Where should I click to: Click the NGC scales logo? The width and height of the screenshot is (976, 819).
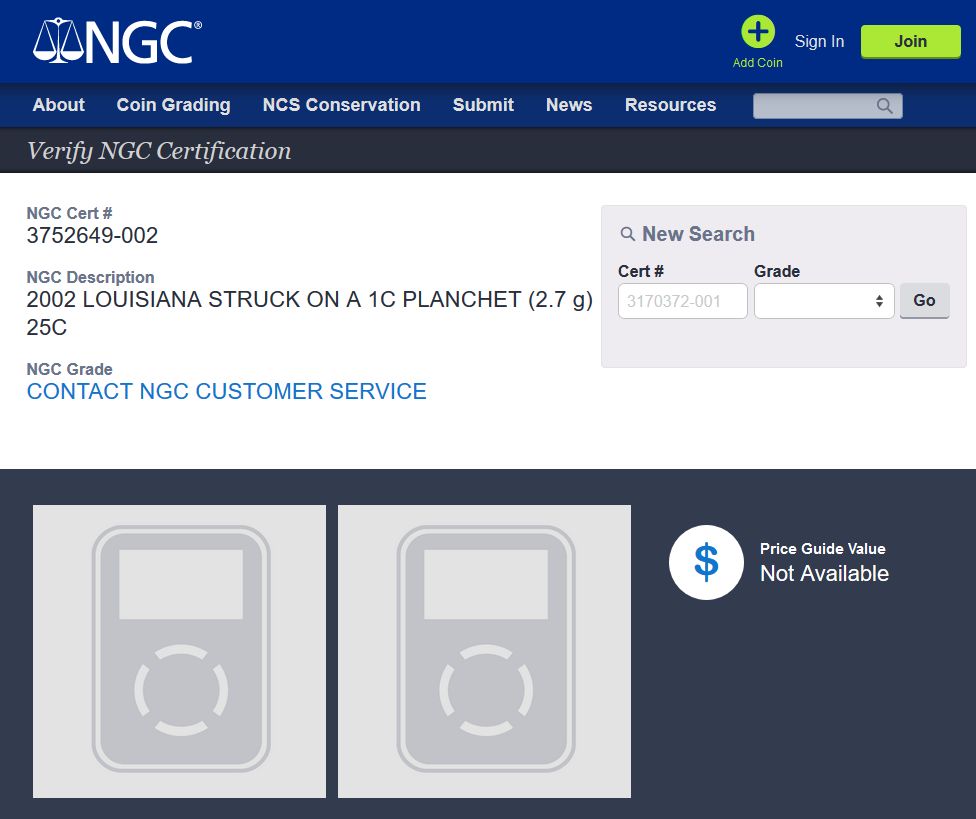117,41
